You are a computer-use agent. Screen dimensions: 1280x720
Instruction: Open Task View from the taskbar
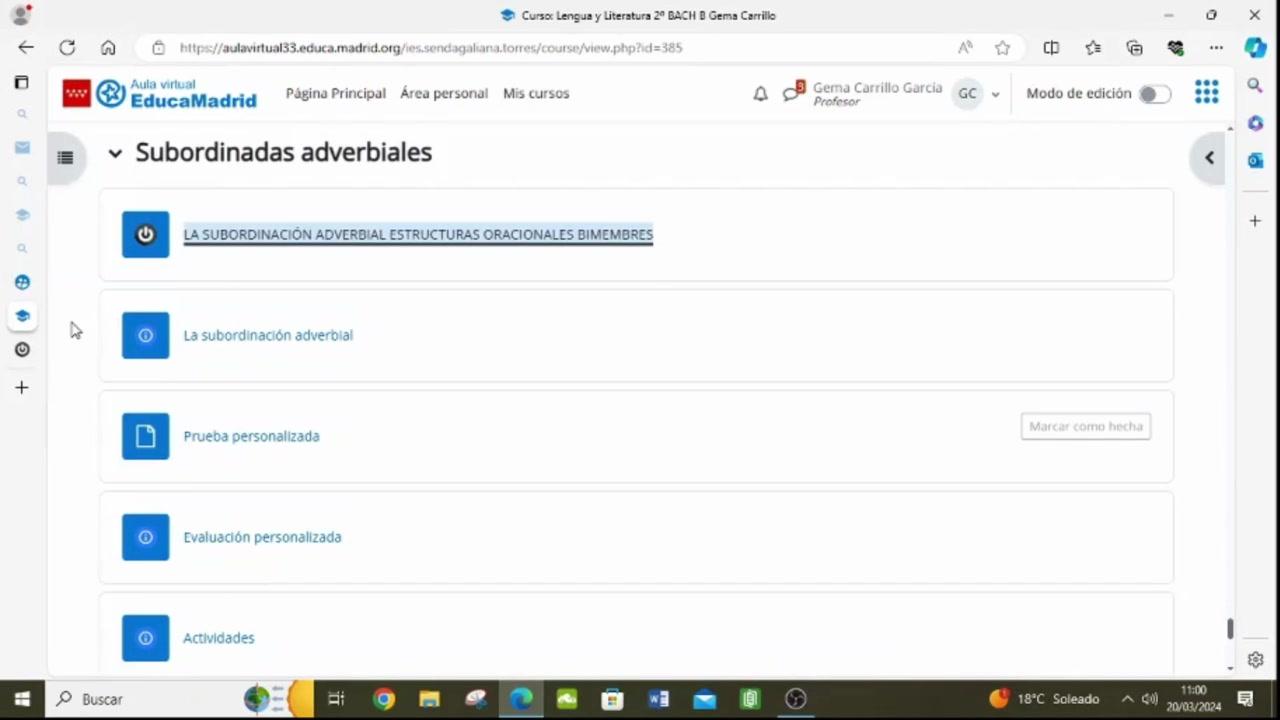pos(336,699)
